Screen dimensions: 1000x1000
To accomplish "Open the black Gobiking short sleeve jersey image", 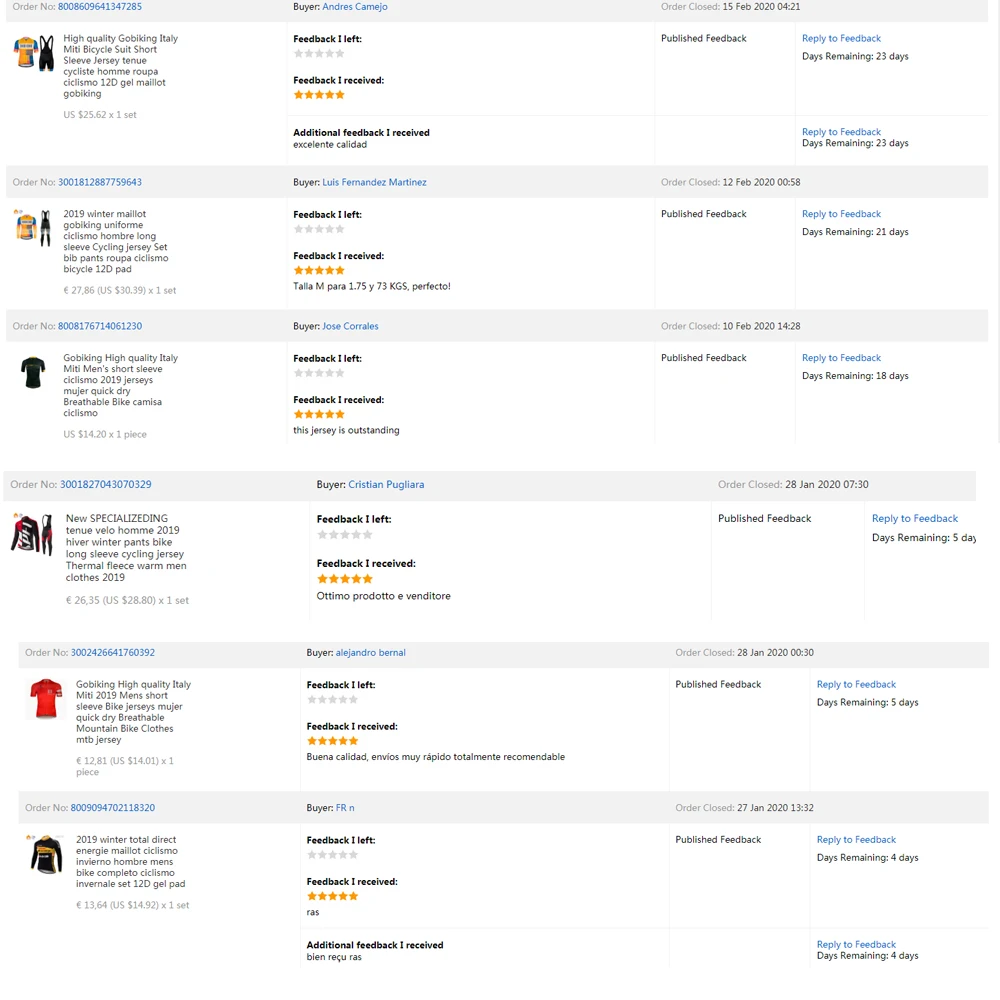I will click(x=33, y=372).
